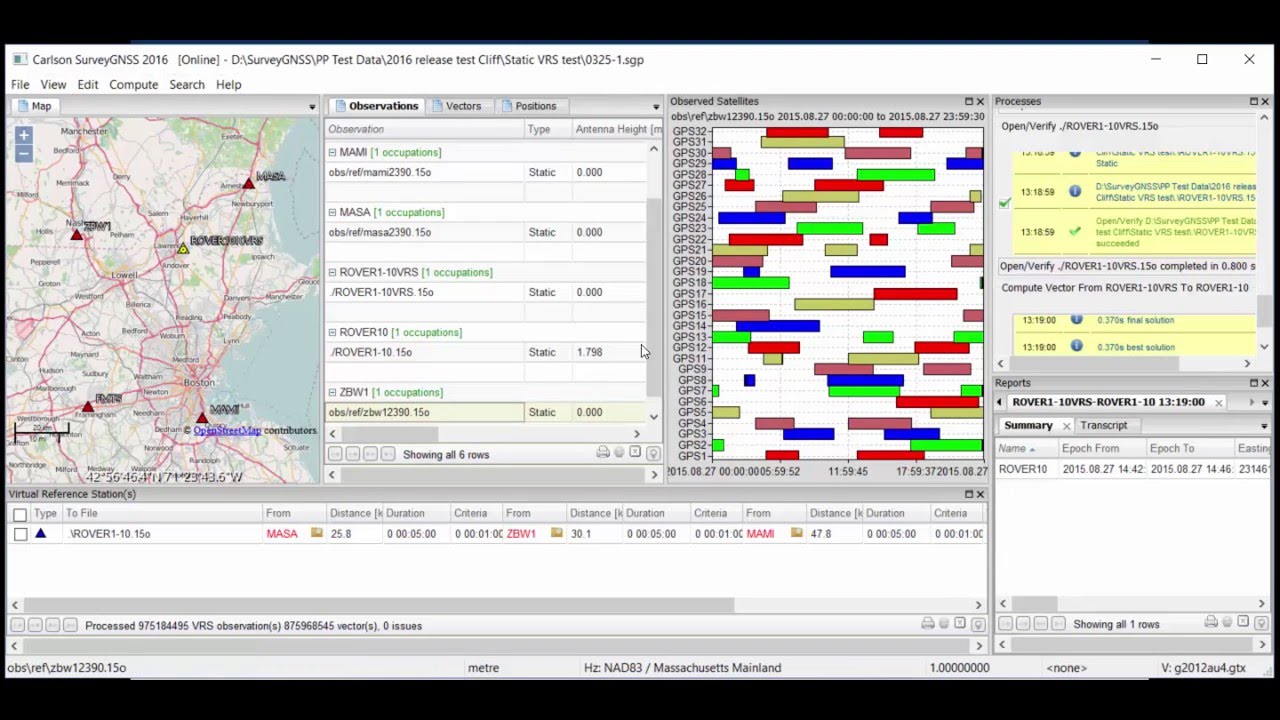Viewport: 1280px width, 720px height.
Task: Click the 1.798 antenna height value
Action: 589,352
